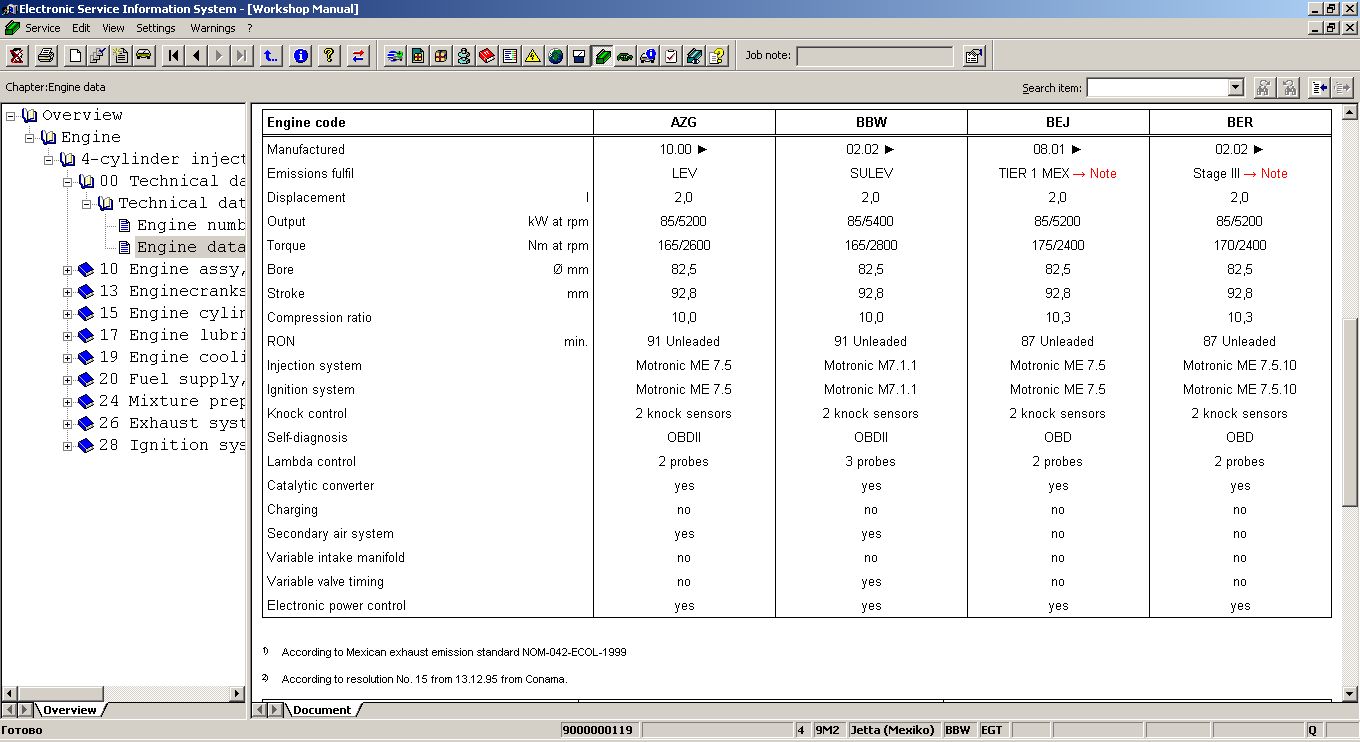This screenshot has height=742, width=1360.
Task: Collapse the 00 Technical data node
Action: (68, 182)
